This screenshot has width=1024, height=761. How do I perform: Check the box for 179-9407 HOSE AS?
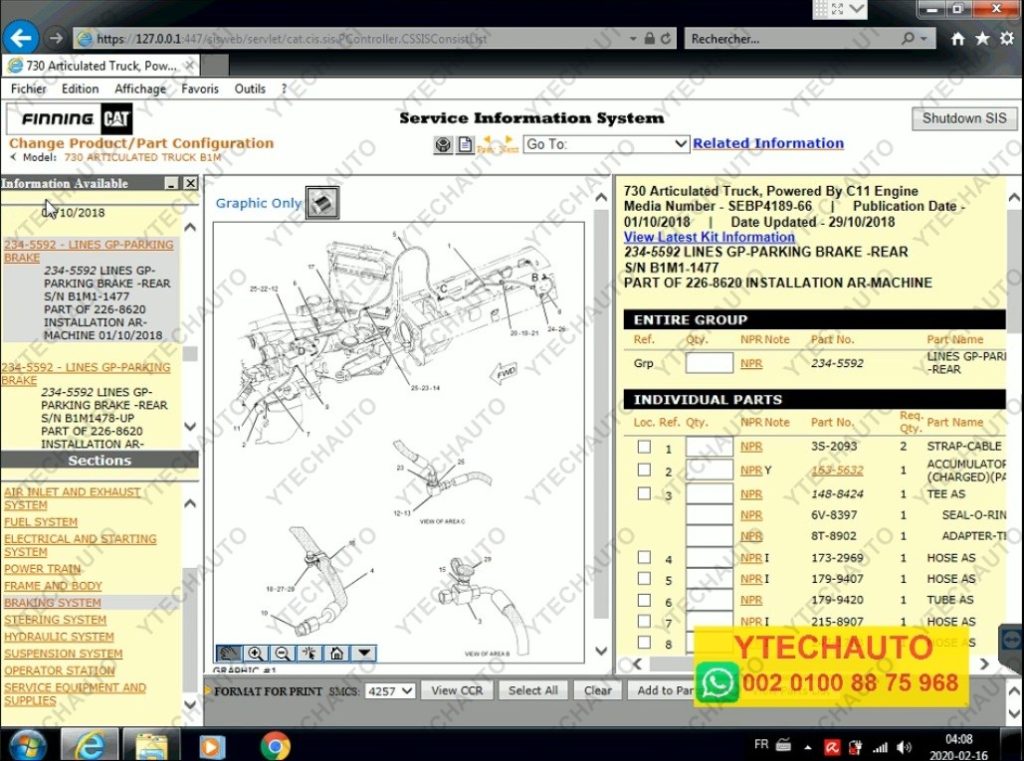tap(644, 578)
